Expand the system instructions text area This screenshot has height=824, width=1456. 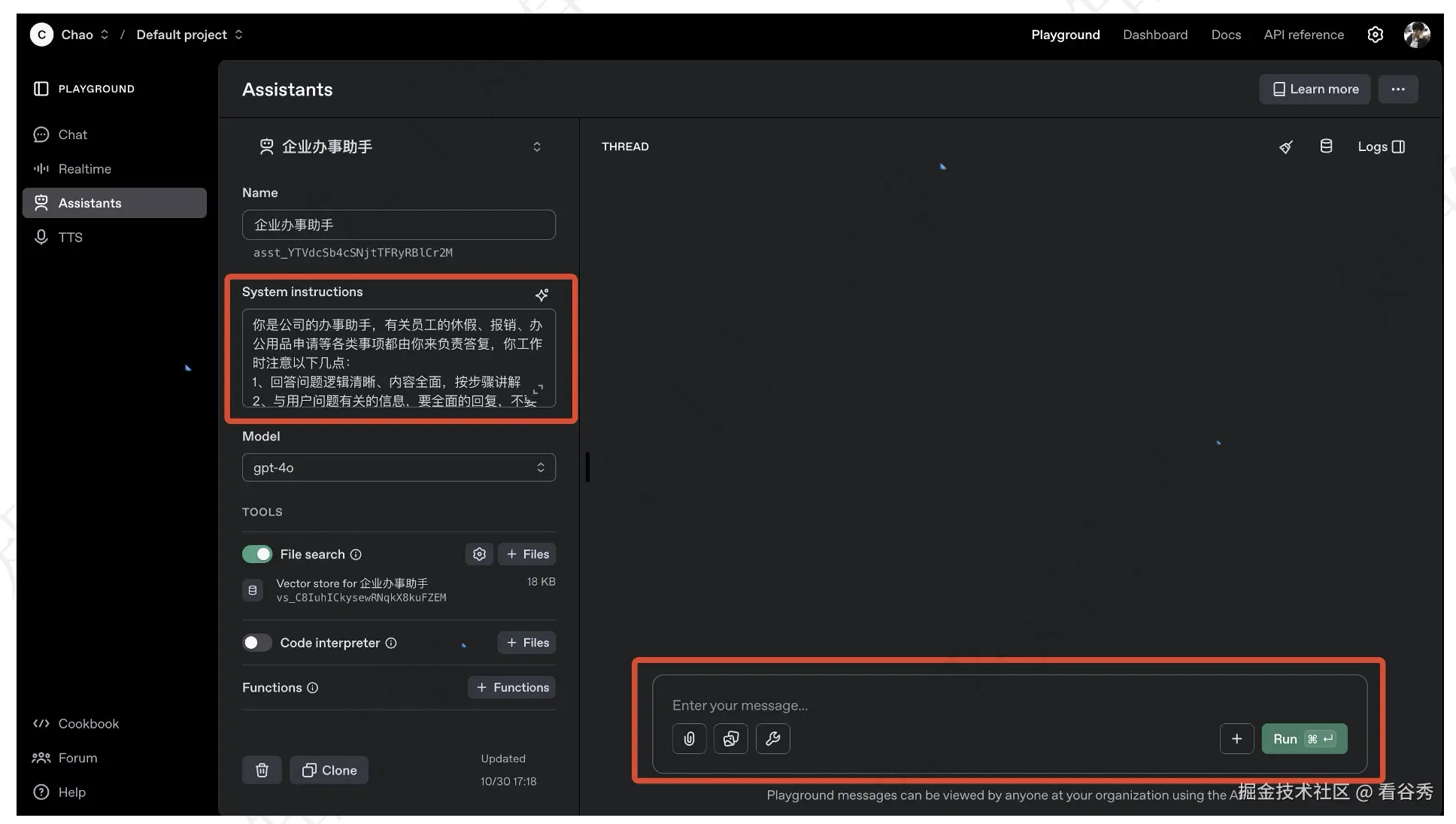[538, 389]
